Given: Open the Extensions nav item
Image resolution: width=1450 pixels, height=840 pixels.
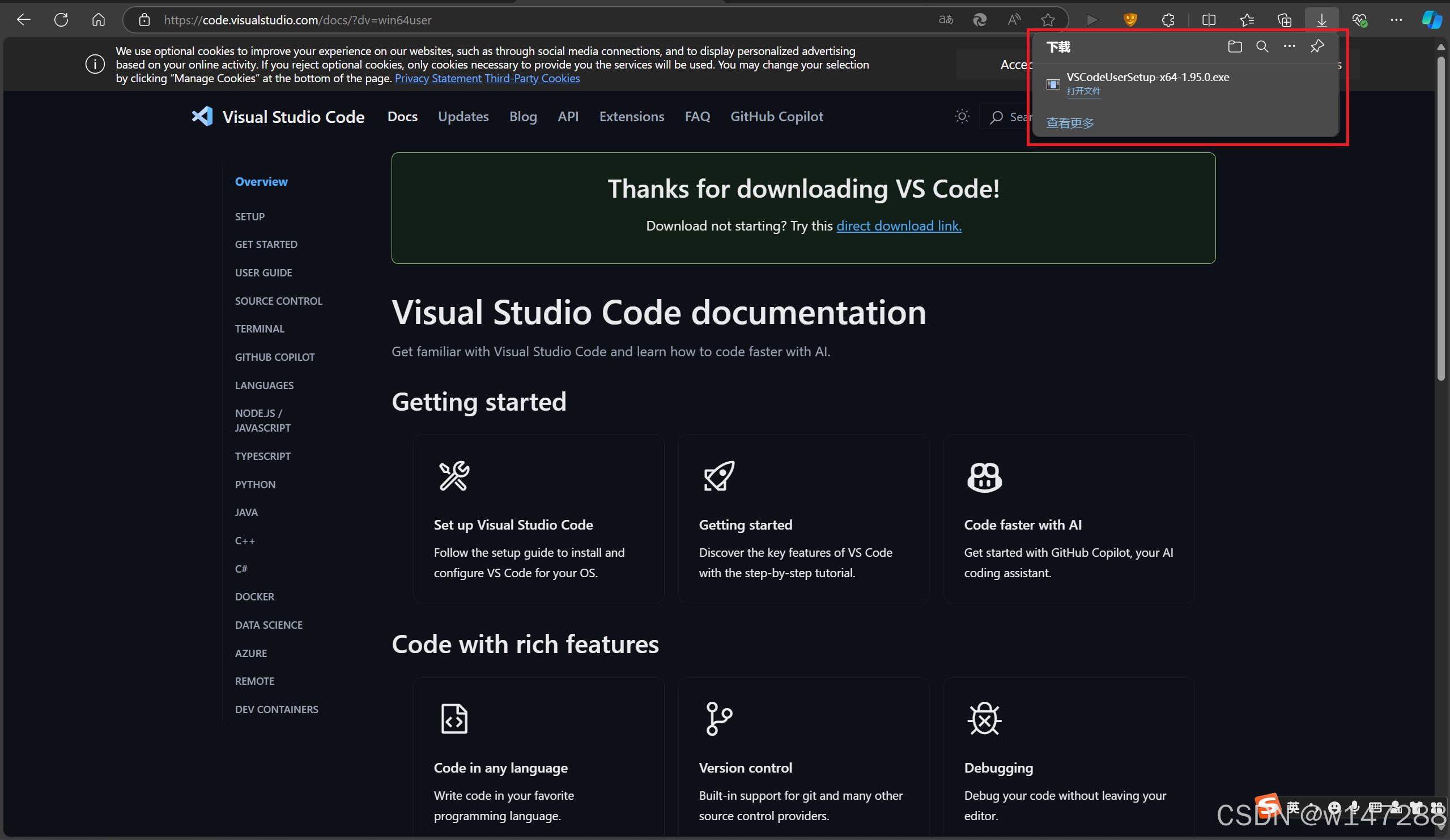Looking at the screenshot, I should pyautogui.click(x=631, y=117).
